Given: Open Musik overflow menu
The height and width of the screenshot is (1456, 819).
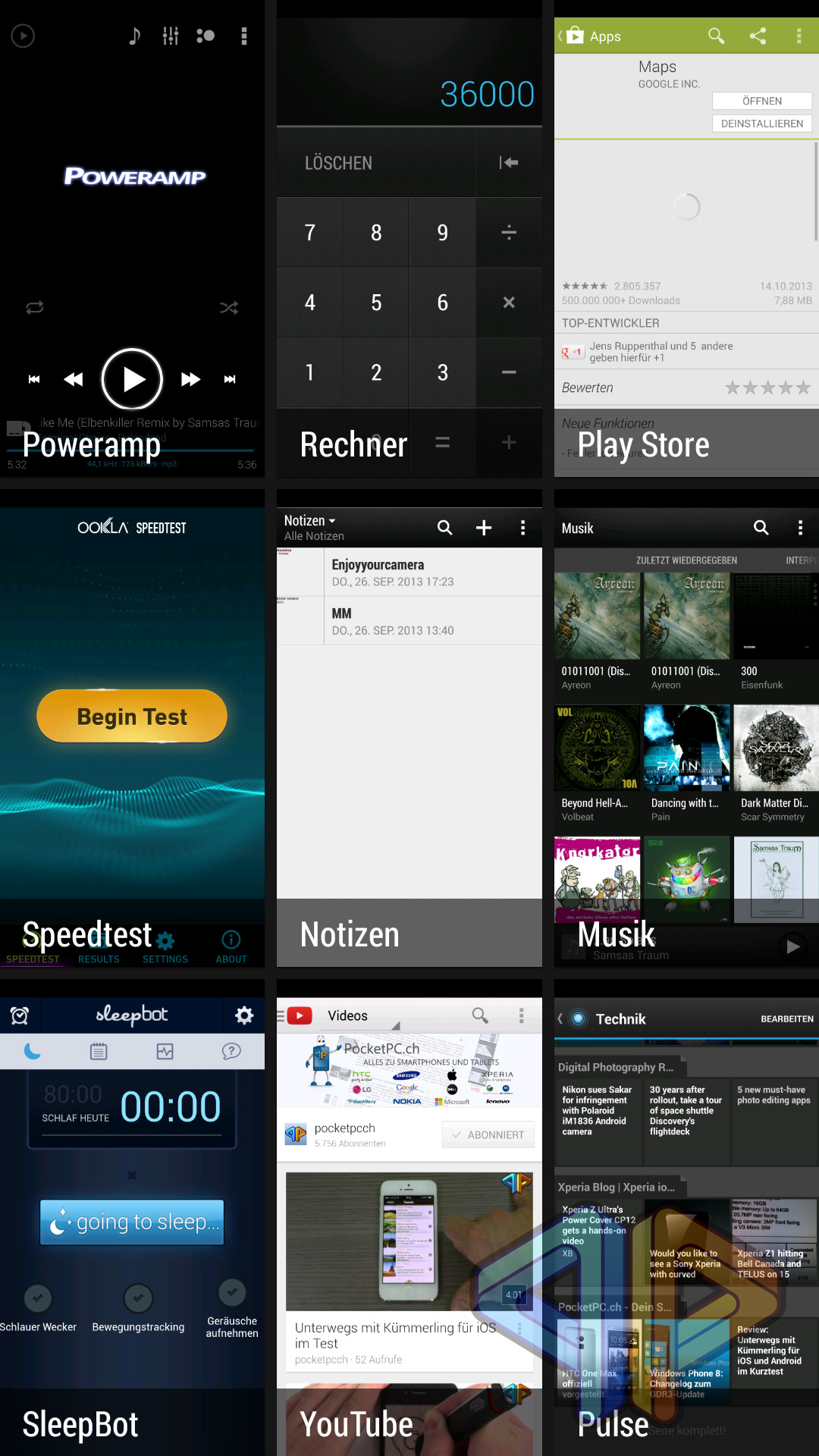Looking at the screenshot, I should coord(800,528).
